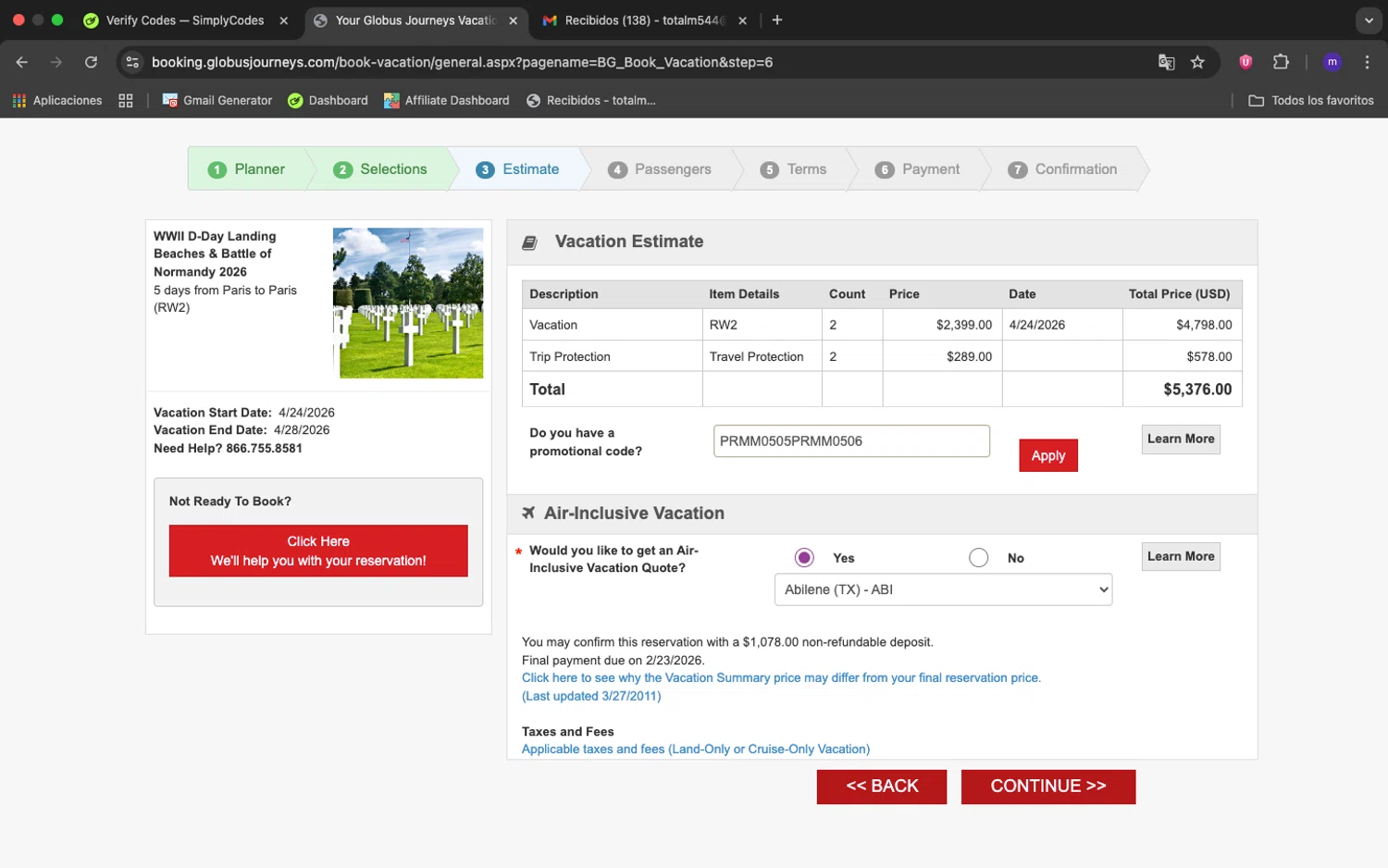The width and height of the screenshot is (1388, 868).
Task: Open Applicable taxes and fees link
Action: 696,749
